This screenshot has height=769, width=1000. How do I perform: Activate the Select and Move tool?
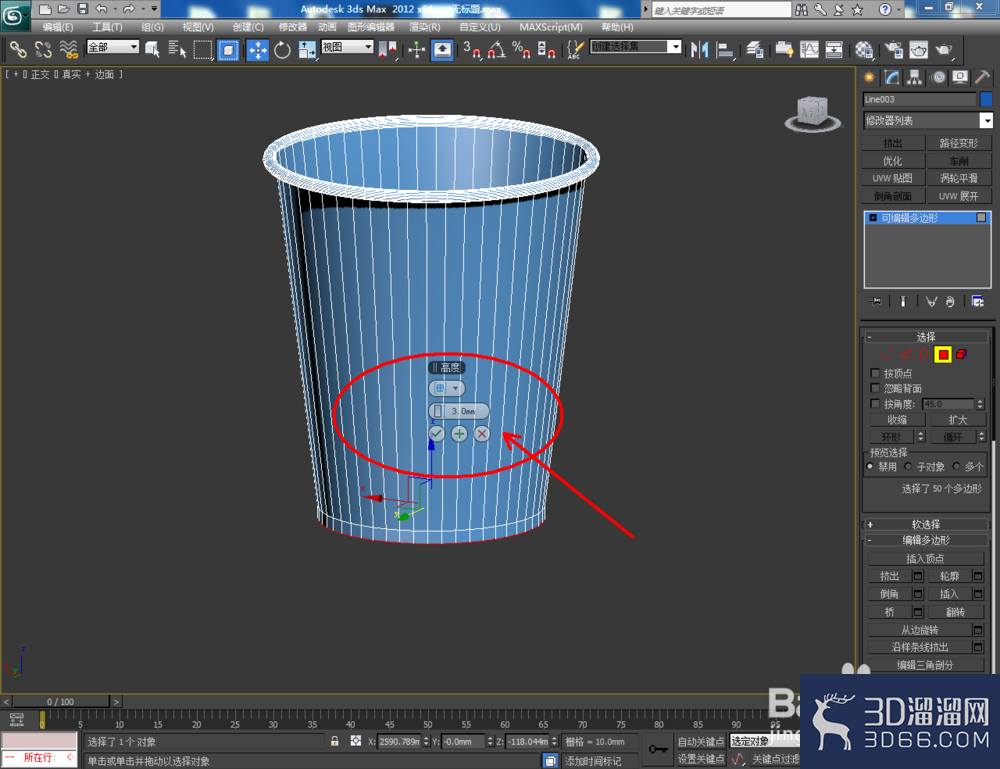[258, 49]
